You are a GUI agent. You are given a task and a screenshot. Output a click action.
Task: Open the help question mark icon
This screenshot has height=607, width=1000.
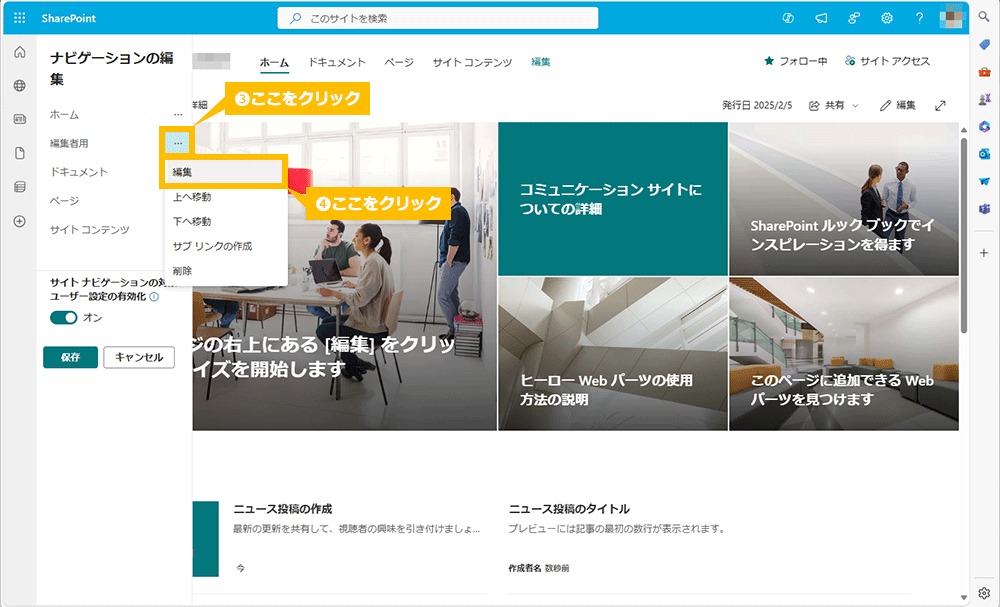point(919,18)
